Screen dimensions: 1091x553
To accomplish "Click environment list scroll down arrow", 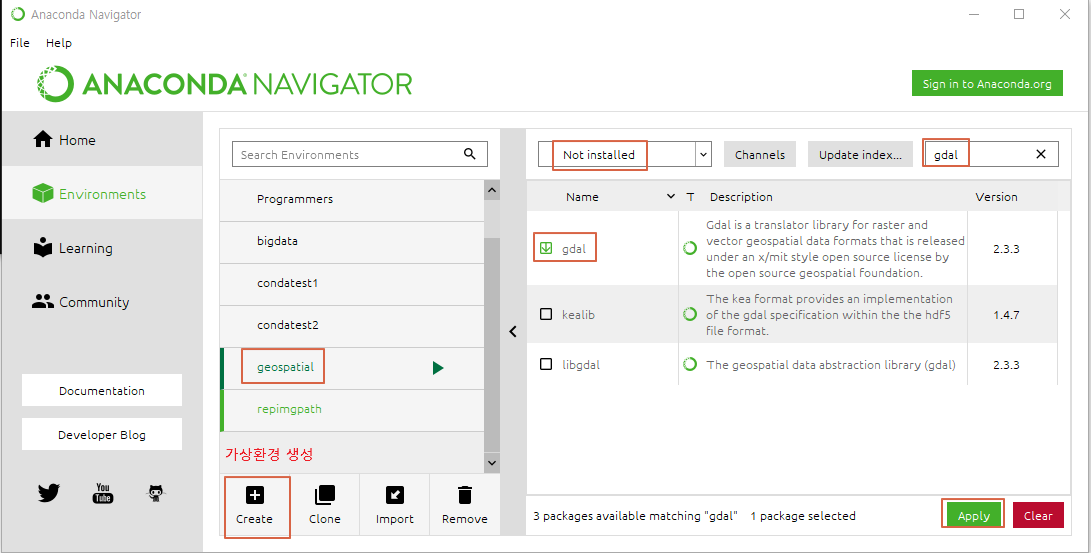I will point(492,462).
